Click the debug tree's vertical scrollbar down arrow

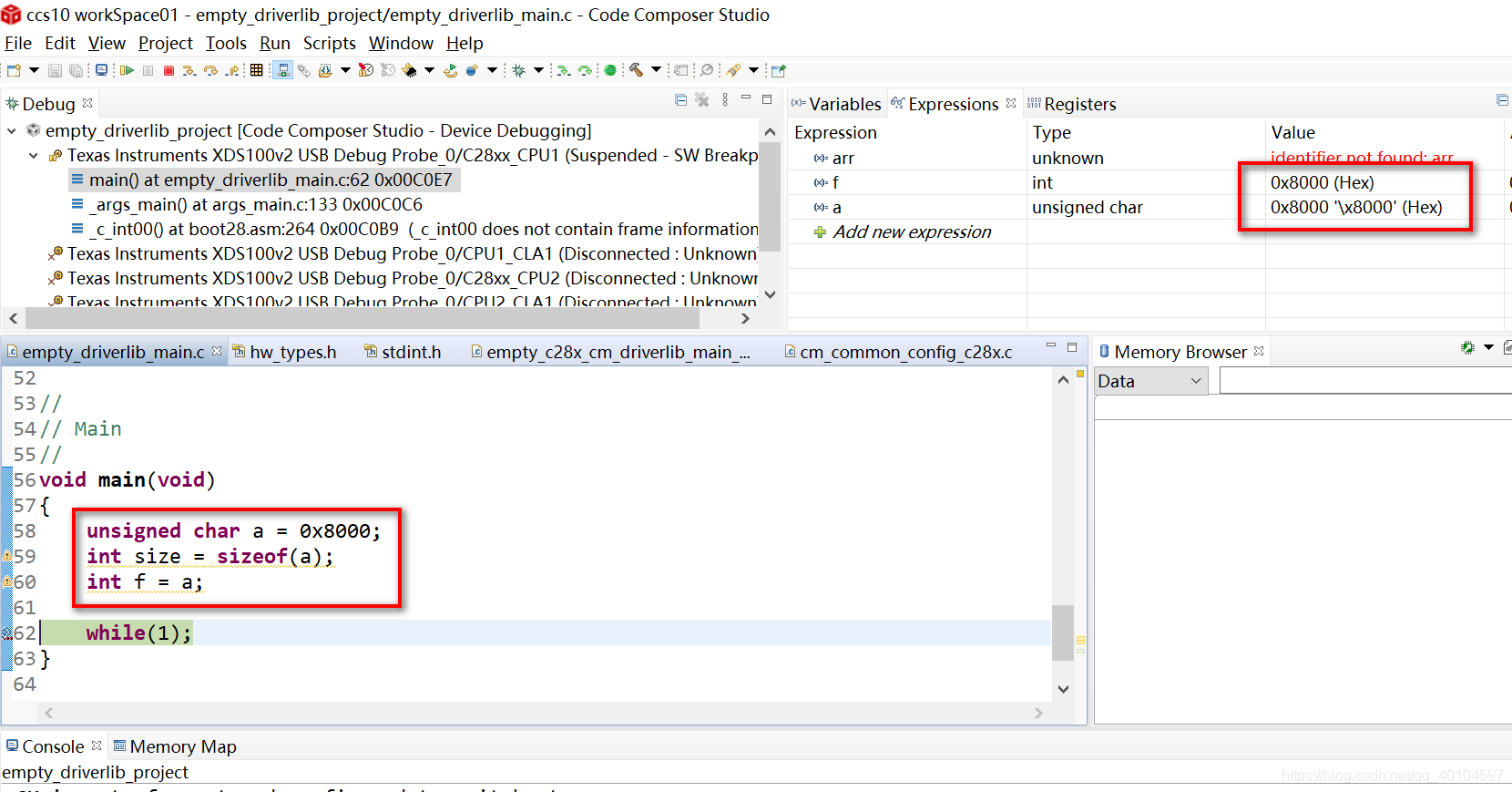[x=771, y=294]
